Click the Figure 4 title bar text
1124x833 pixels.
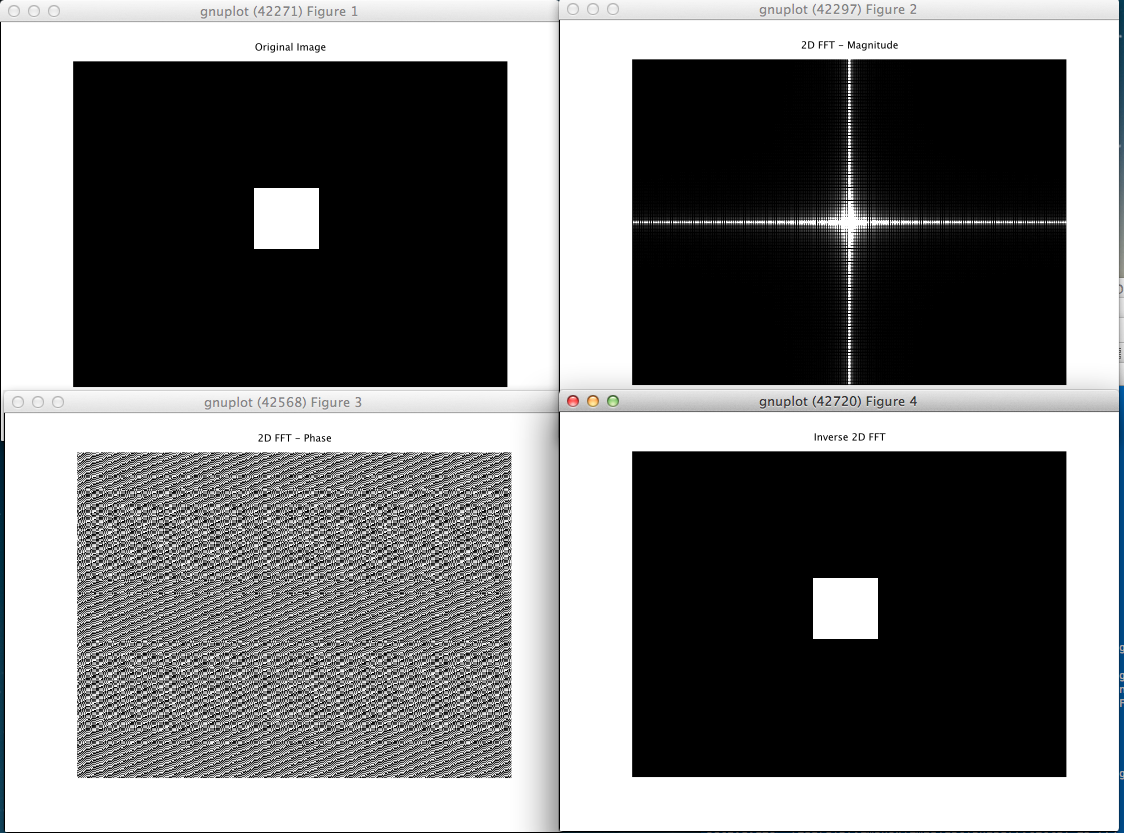click(x=838, y=401)
